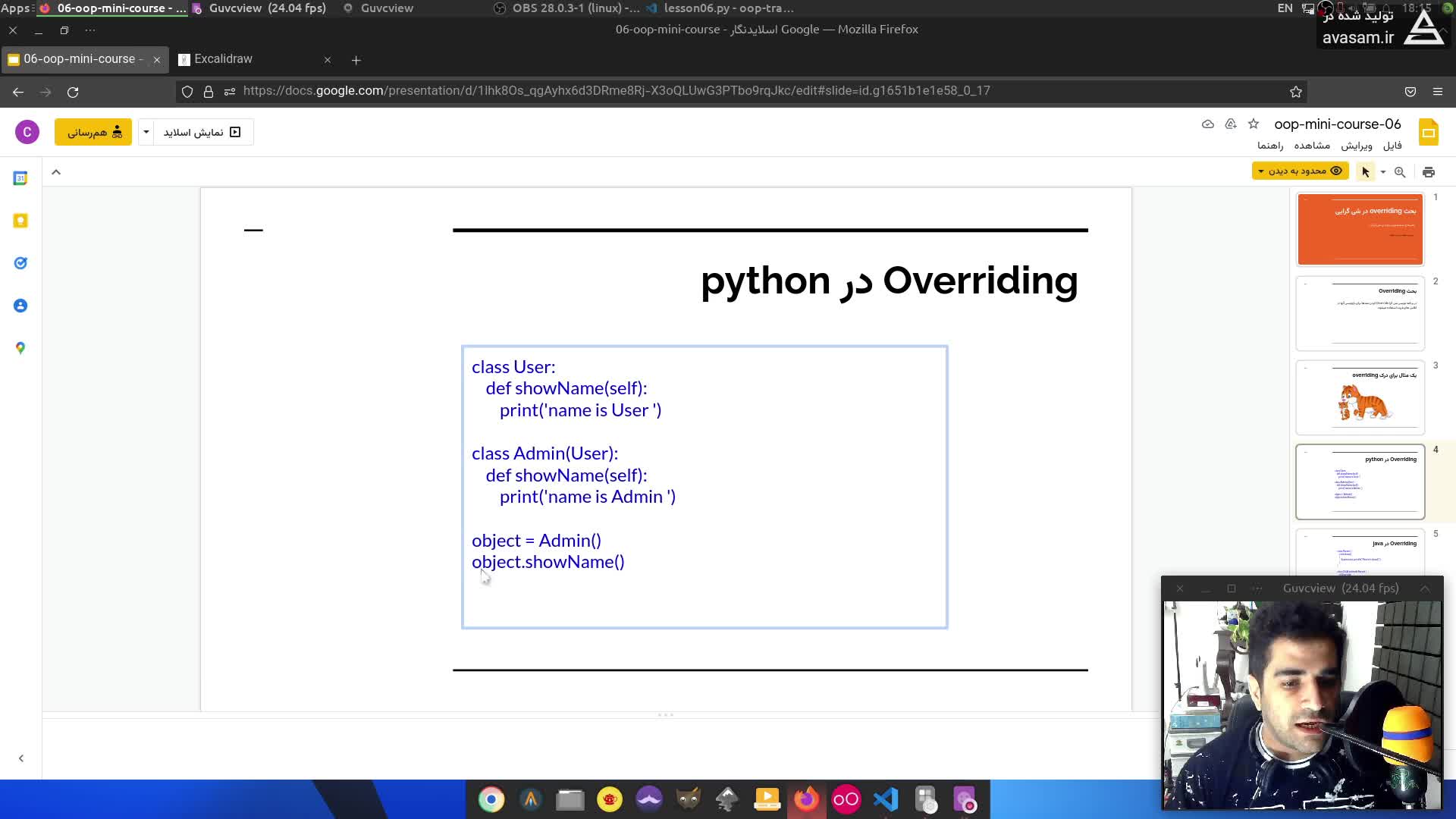The image size is (1456, 819).
Task: Open the Google Keep side panel
Action: [x=20, y=221]
